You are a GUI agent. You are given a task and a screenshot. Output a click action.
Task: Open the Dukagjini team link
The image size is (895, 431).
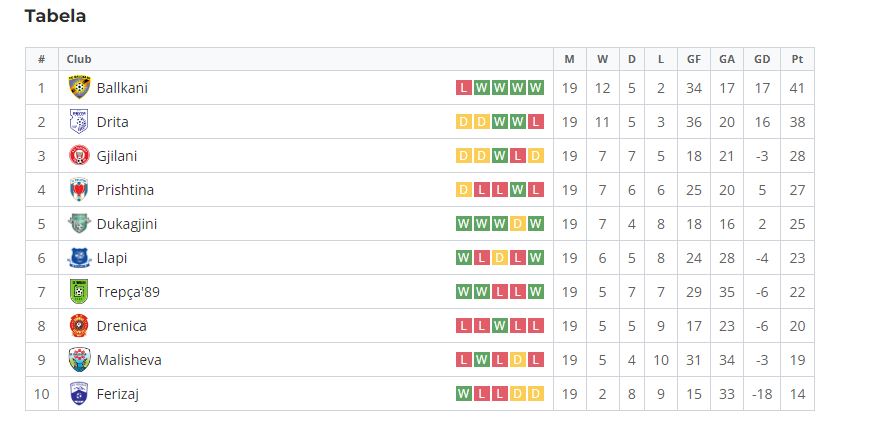127,224
